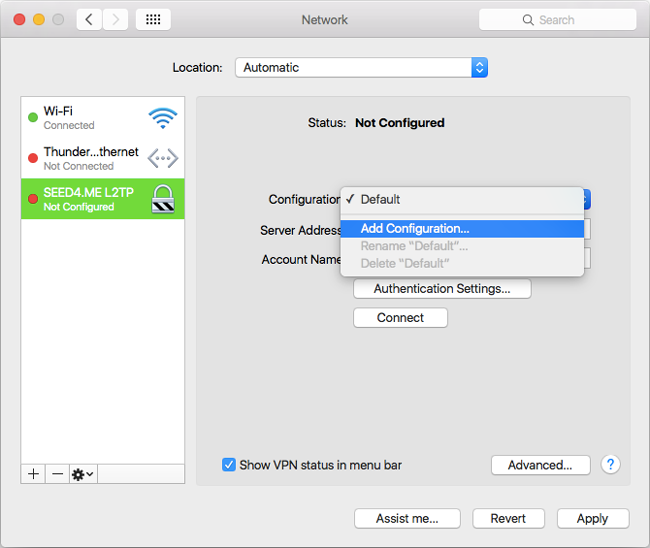Toggle Show VPN status in menu bar
This screenshot has width=650, height=548.
click(x=229, y=465)
